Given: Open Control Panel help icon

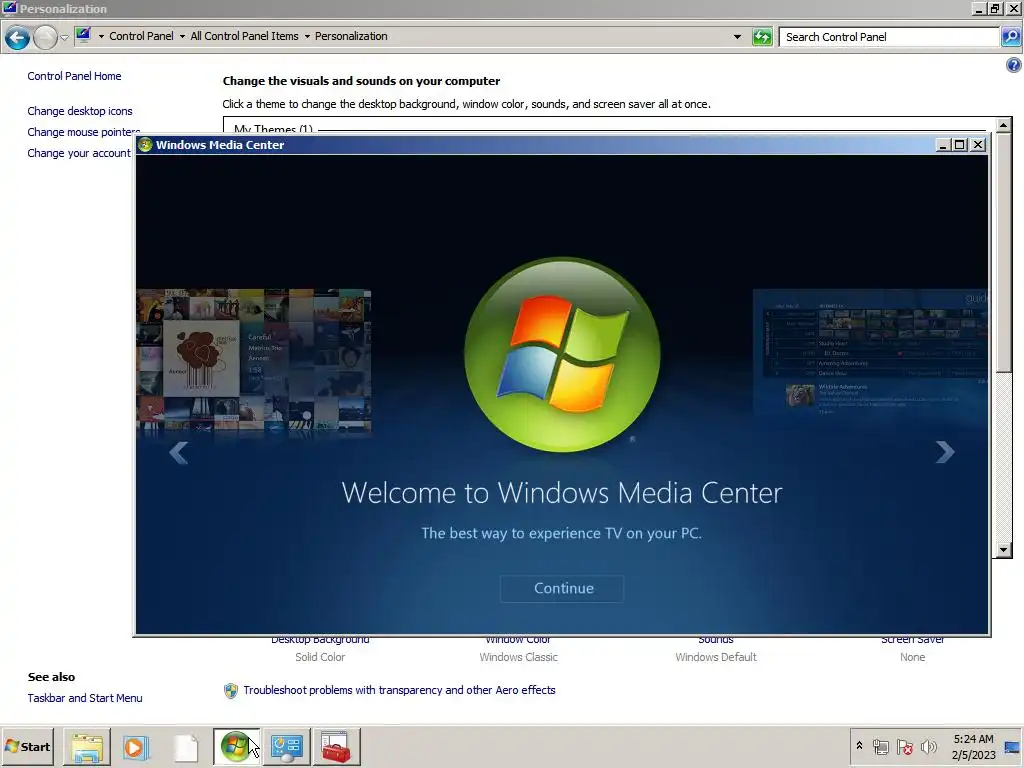Looking at the screenshot, I should click(1014, 65).
